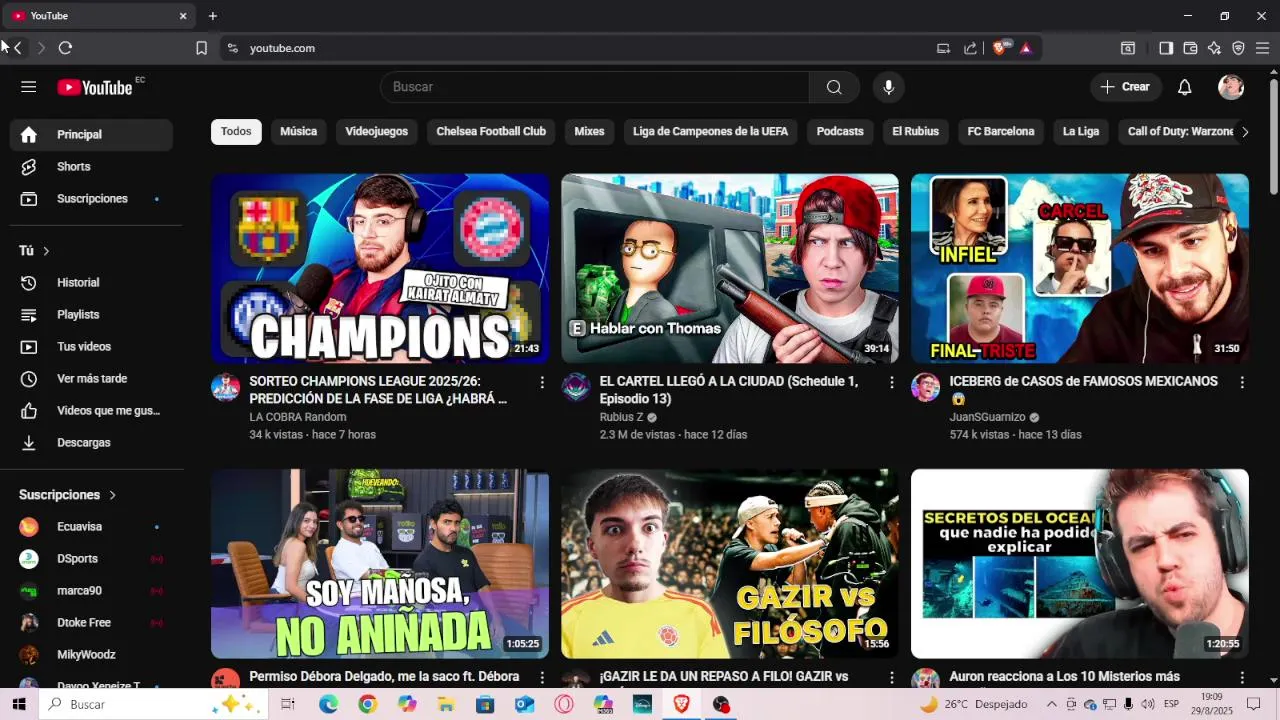
Task: Open Windows Start menu
Action: (x=19, y=704)
